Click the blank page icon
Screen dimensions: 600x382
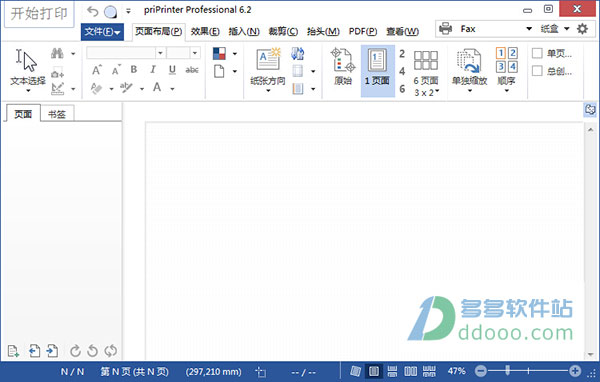click(x=219, y=71)
